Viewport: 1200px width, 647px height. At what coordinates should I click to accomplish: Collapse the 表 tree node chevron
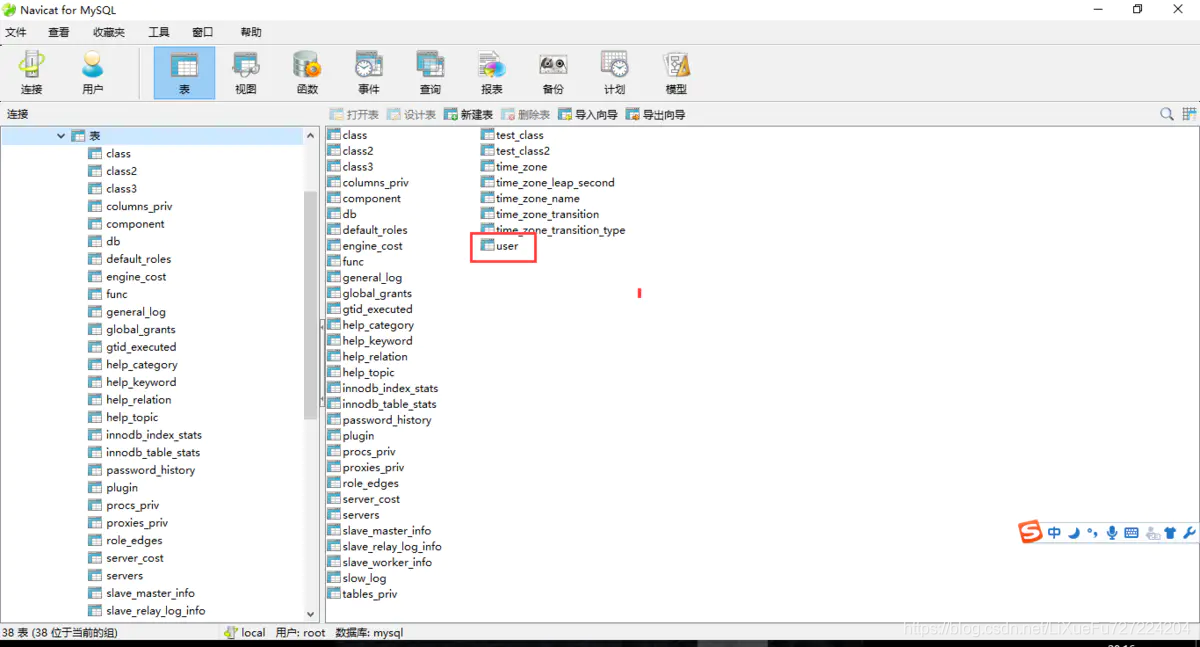pyautogui.click(x=61, y=135)
